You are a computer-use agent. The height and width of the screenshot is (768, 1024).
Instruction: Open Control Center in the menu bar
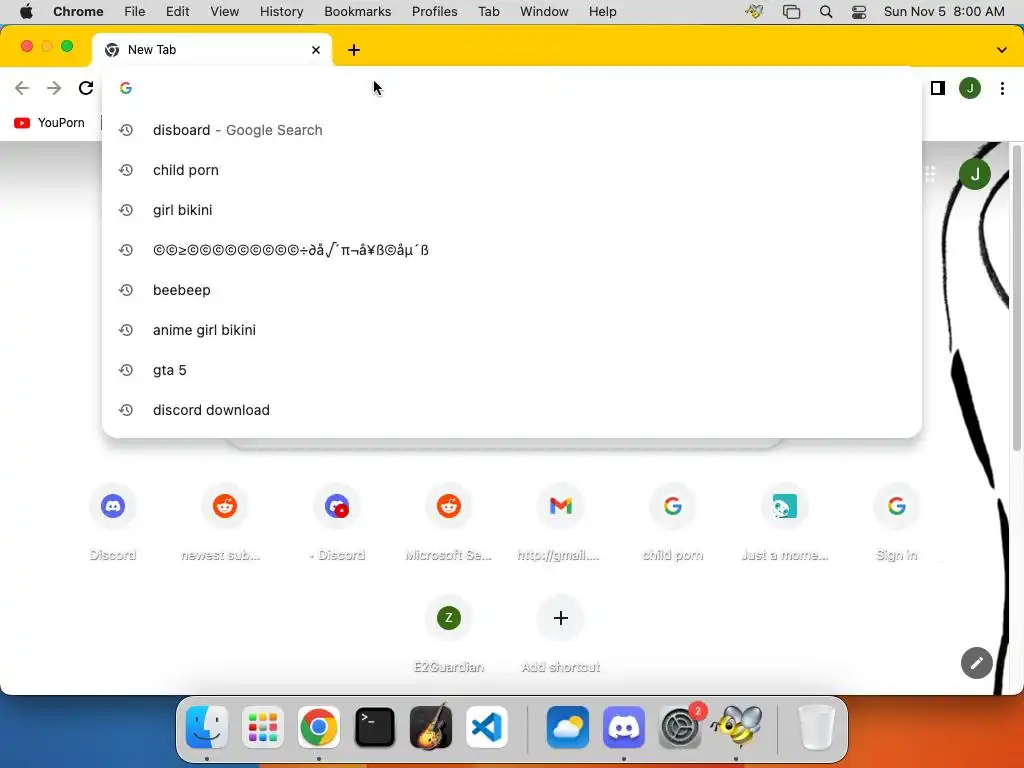click(859, 12)
